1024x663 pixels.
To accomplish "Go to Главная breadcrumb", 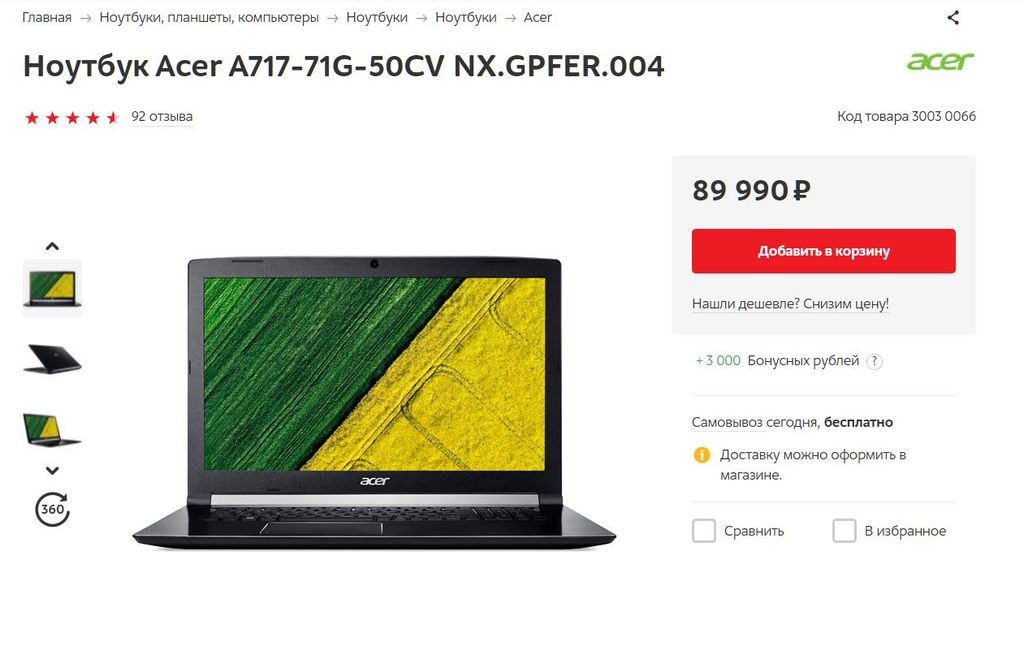I will point(46,18).
